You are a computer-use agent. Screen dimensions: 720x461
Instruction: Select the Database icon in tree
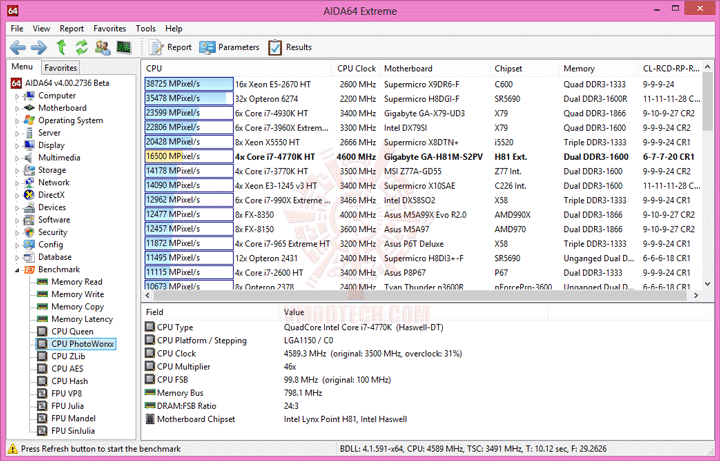tap(29, 257)
